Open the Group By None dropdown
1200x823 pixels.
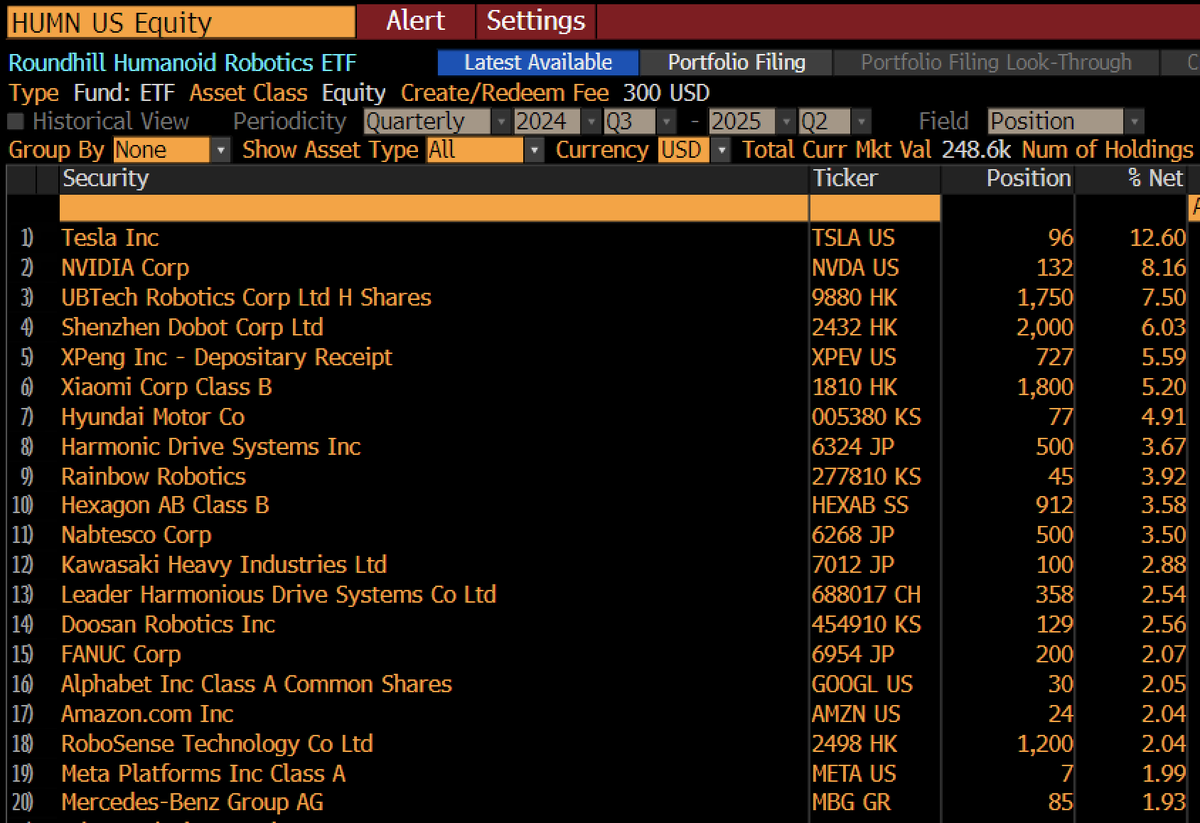point(173,150)
